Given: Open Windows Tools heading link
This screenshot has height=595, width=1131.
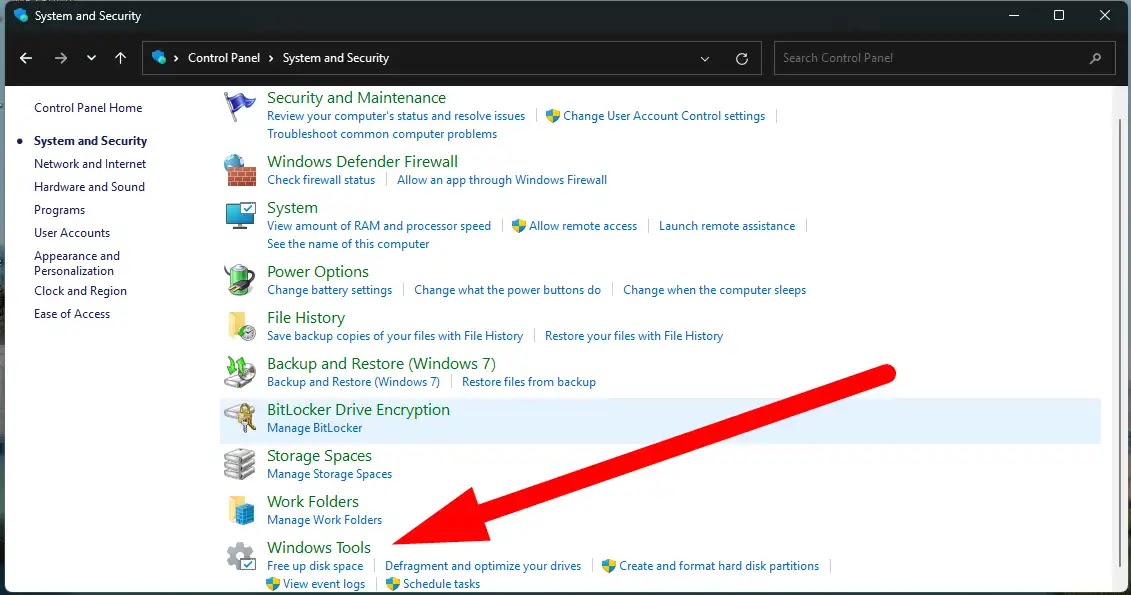Looking at the screenshot, I should tap(319, 547).
